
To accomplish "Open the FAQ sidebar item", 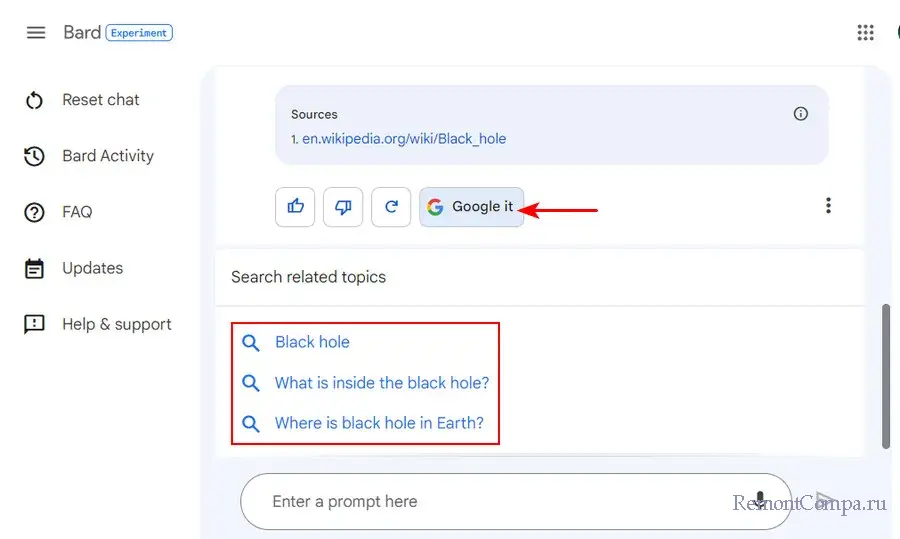I will 76,212.
